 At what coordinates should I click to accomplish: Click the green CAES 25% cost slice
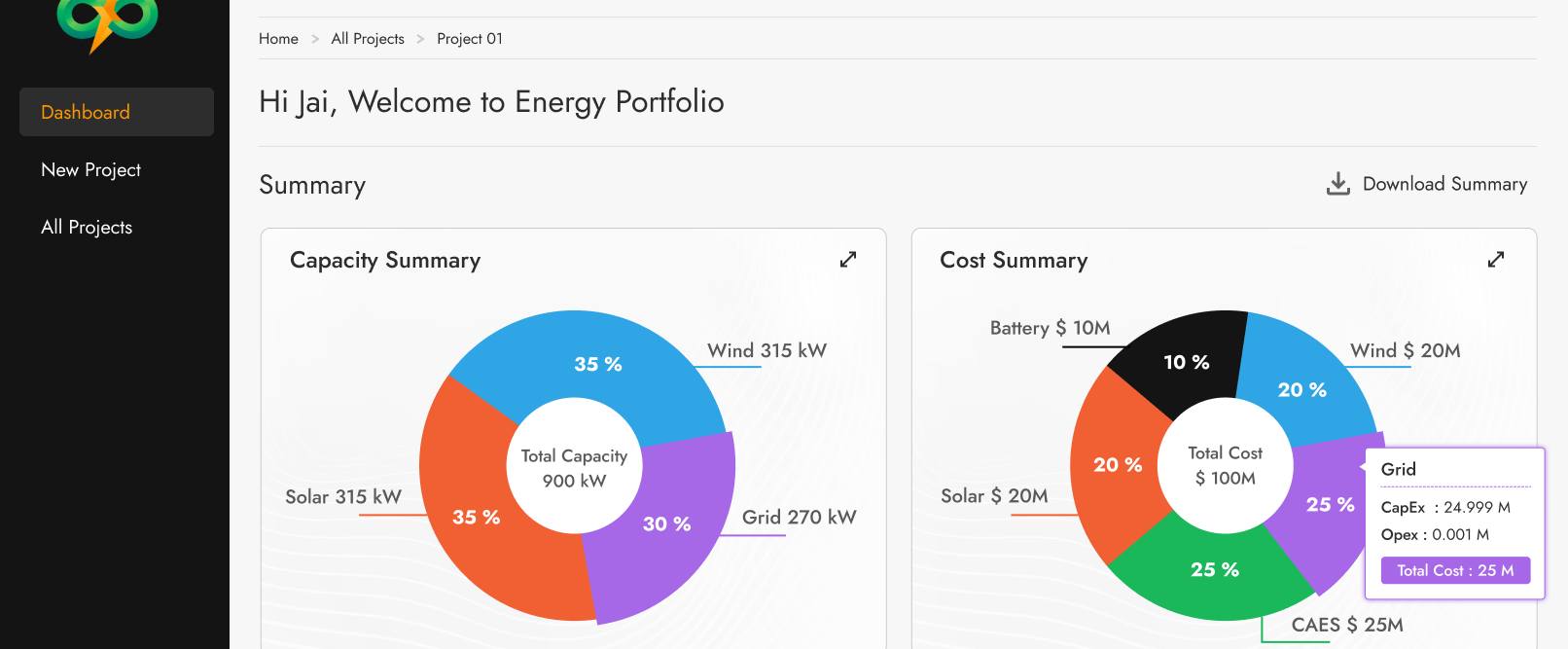point(1214,569)
